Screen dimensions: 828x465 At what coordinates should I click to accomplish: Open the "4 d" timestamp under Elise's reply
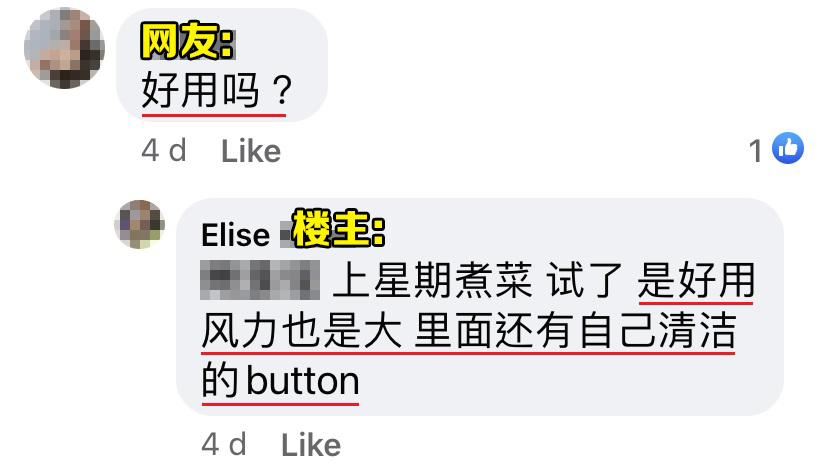tap(224, 444)
